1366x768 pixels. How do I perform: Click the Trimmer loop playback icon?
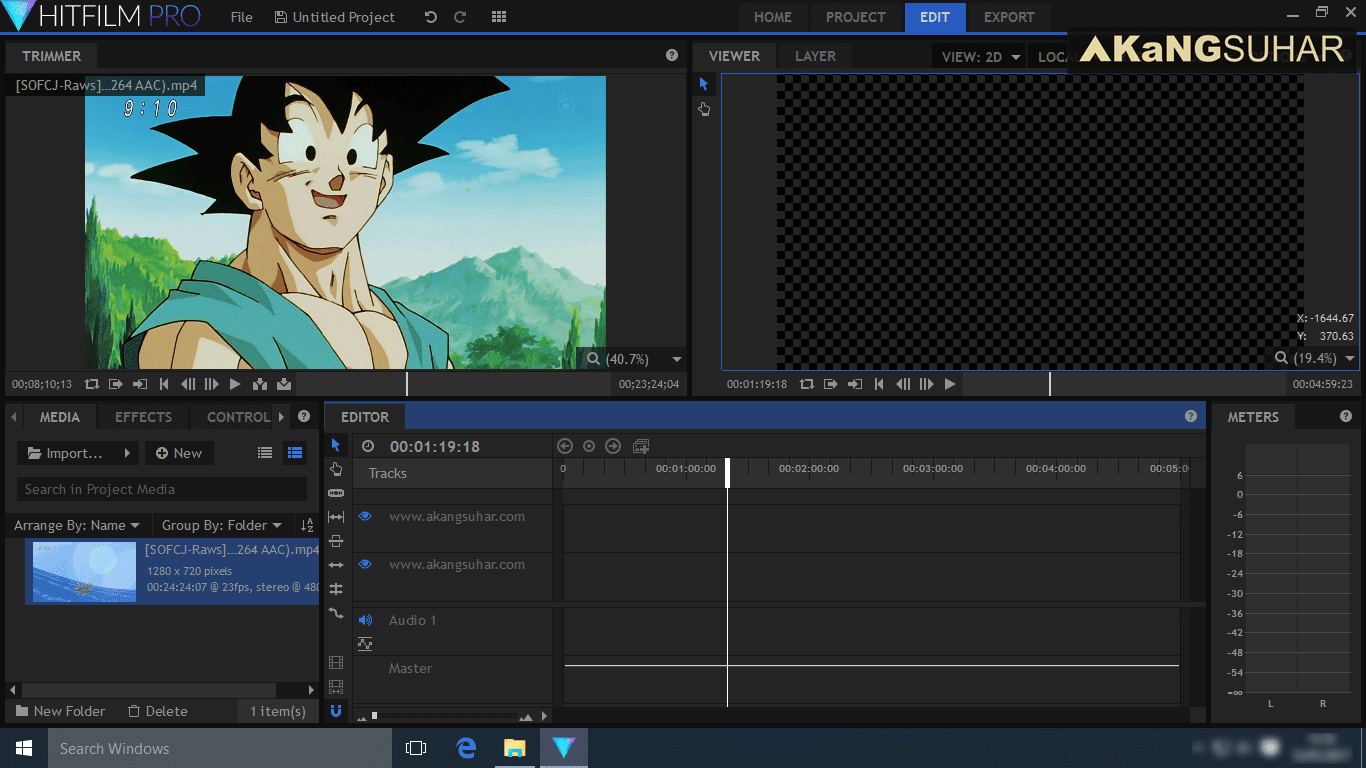pos(92,384)
